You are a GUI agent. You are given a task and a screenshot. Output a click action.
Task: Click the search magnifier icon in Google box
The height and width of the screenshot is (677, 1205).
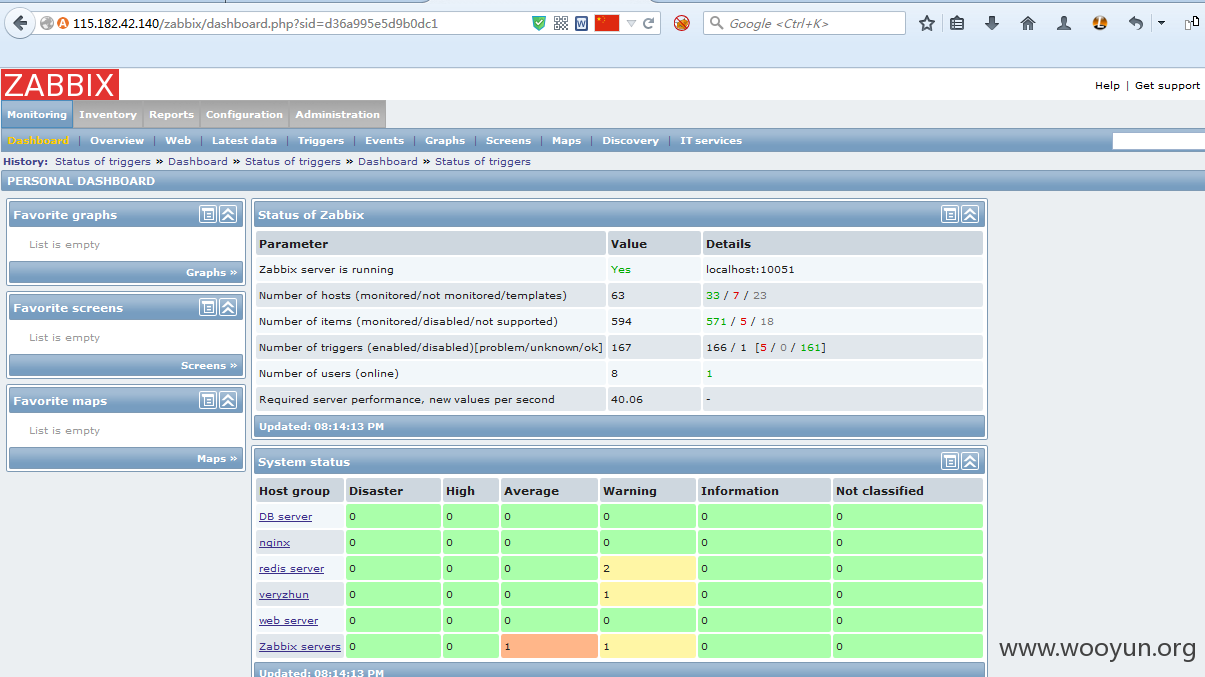(x=717, y=23)
